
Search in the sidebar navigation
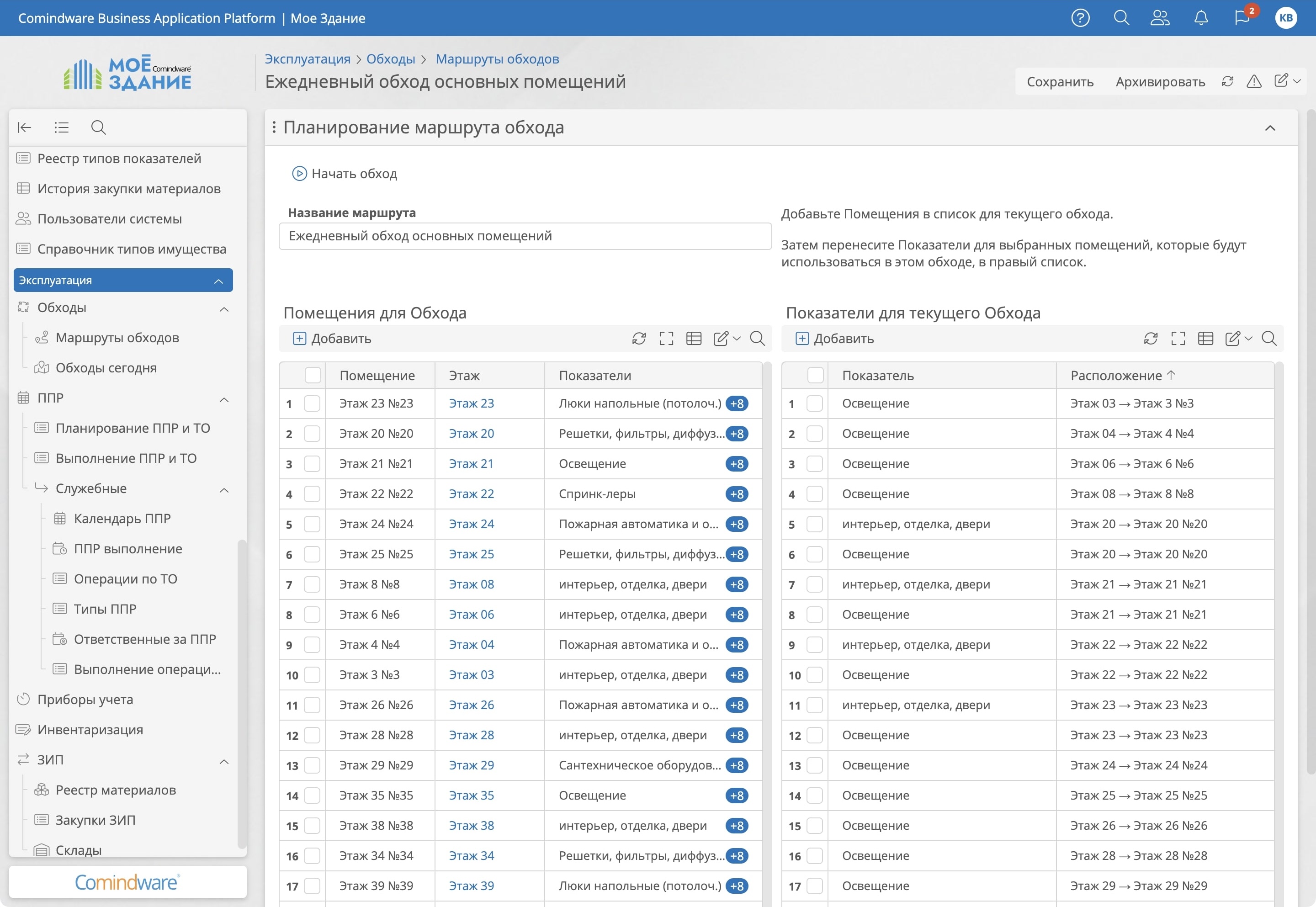tap(98, 127)
